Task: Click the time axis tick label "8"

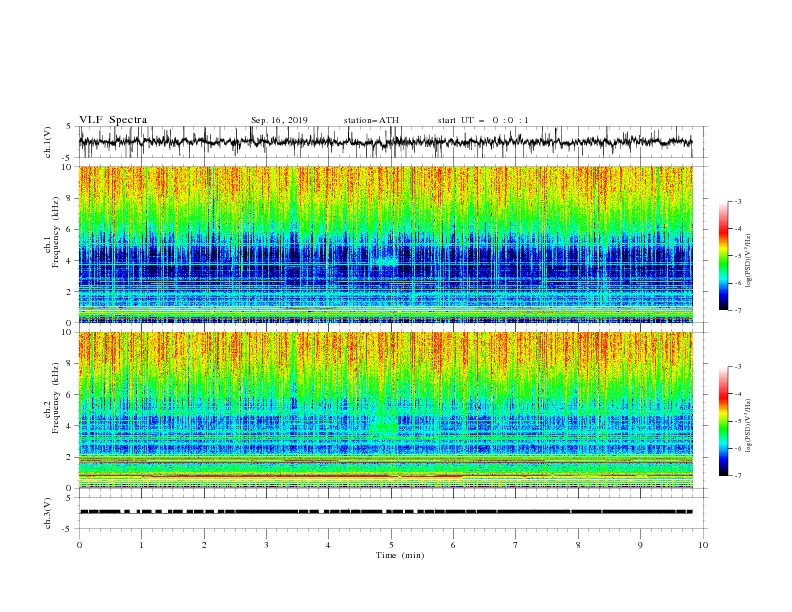Action: coord(578,545)
